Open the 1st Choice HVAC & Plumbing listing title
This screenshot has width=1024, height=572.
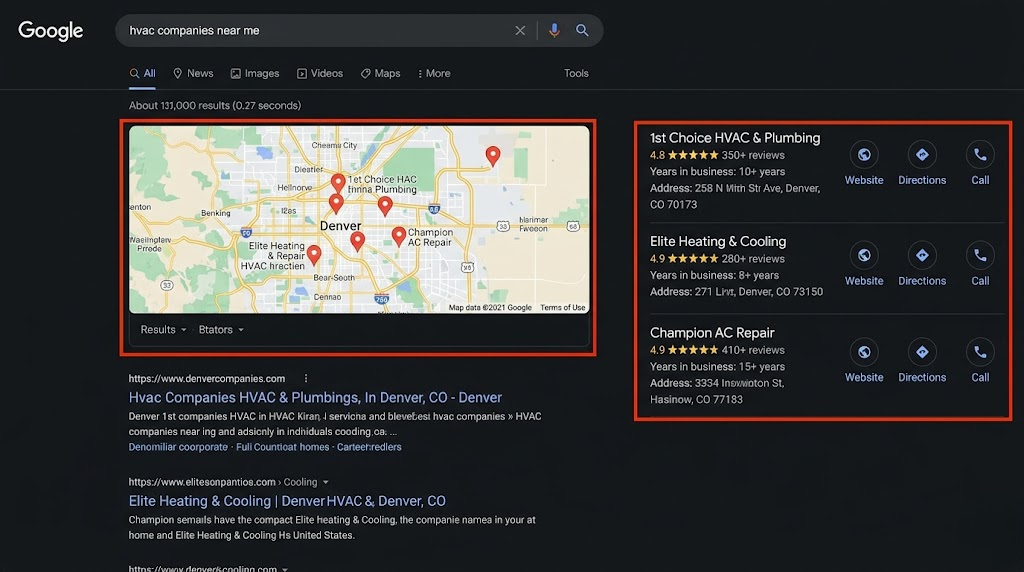(735, 138)
